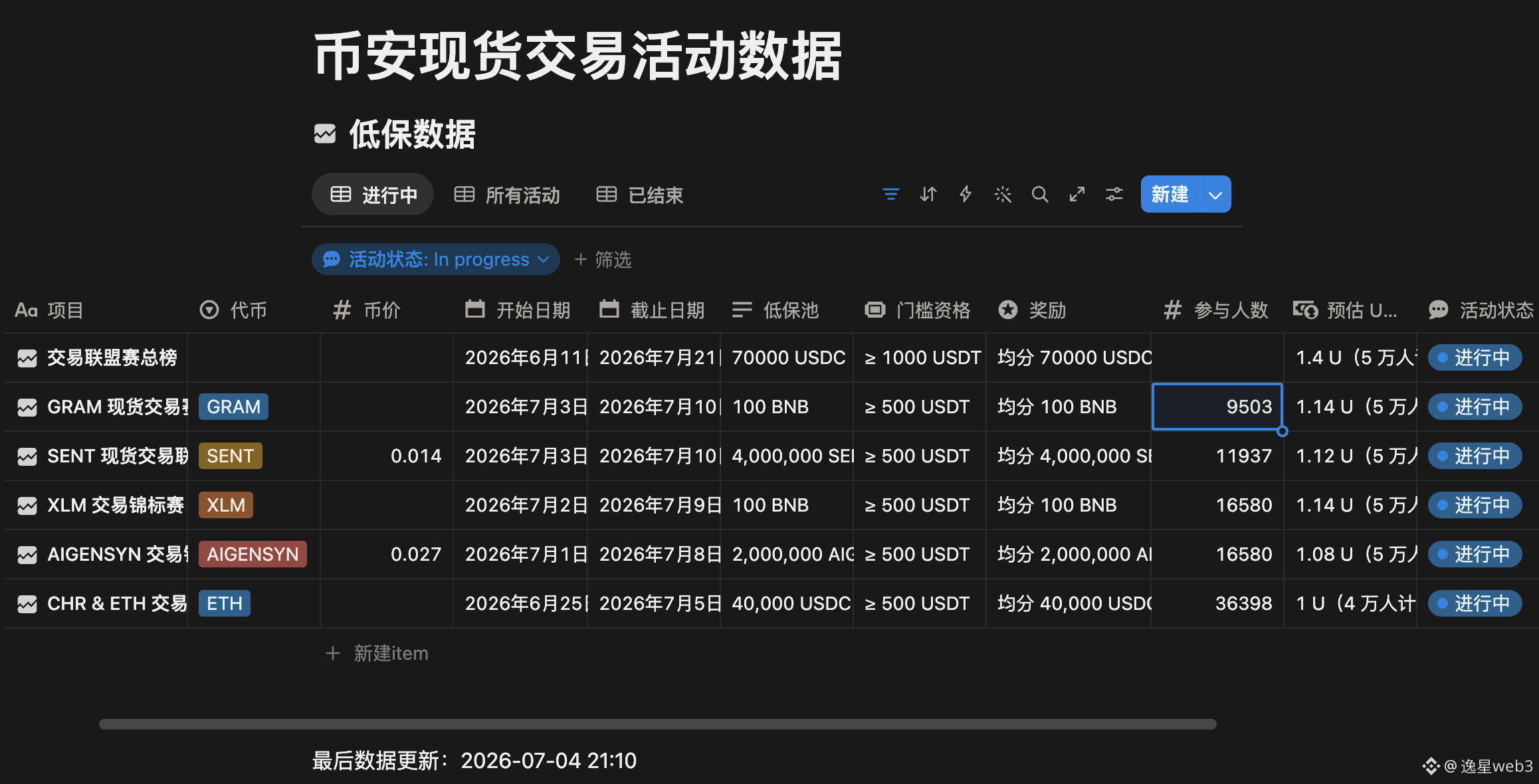This screenshot has width=1539, height=784.
Task: Add a filter via + 筛选
Action: coord(603,259)
